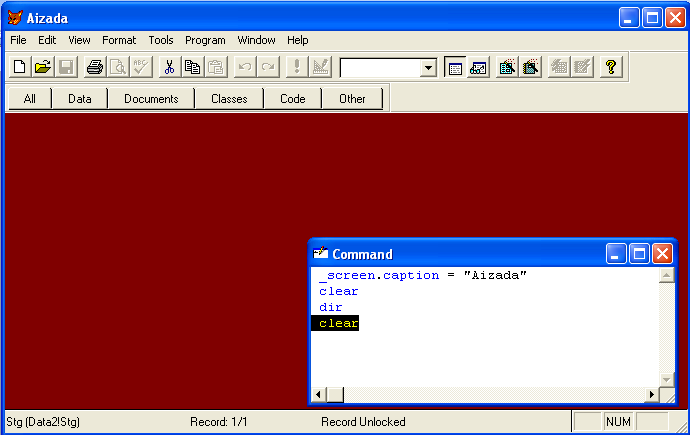The image size is (690, 435).
Task: Cut selection with the scissors icon
Action: click(x=169, y=67)
